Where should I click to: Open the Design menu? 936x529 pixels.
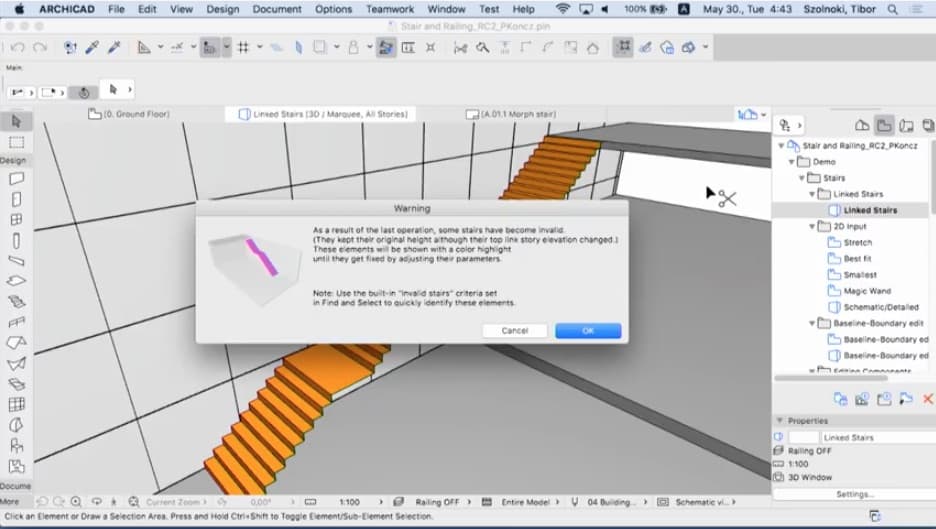coord(223,9)
